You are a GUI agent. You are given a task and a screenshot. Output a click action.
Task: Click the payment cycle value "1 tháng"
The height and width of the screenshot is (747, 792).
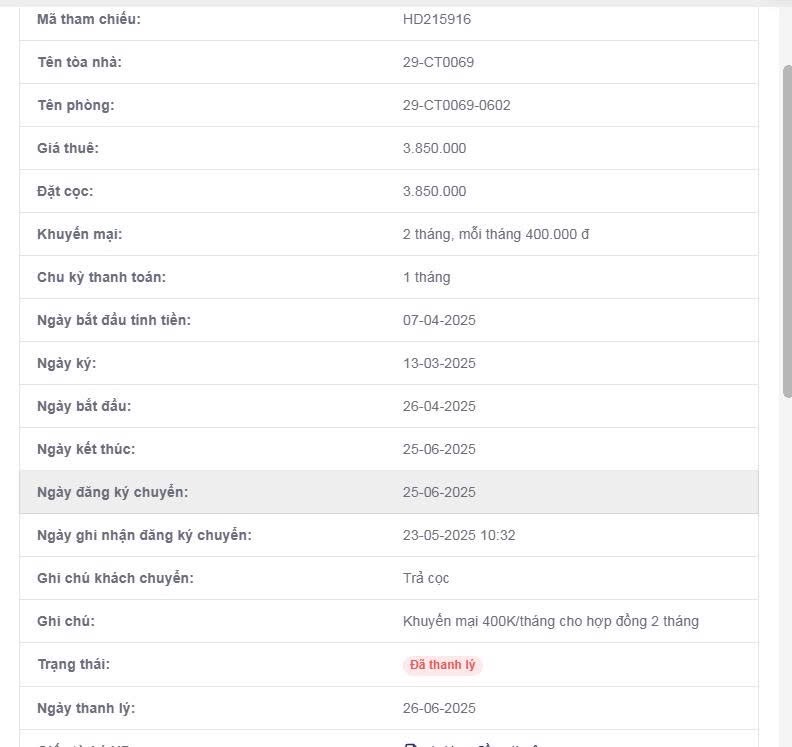click(x=426, y=277)
